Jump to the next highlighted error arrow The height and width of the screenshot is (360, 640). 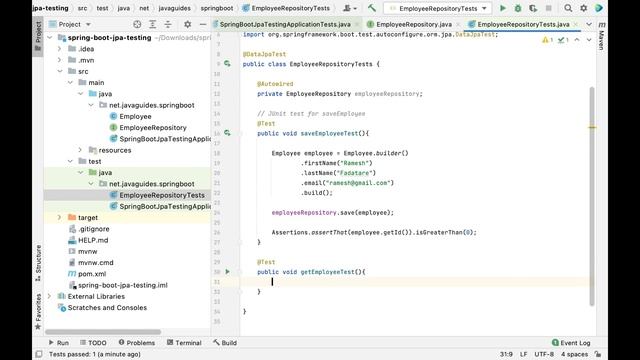click(x=589, y=40)
